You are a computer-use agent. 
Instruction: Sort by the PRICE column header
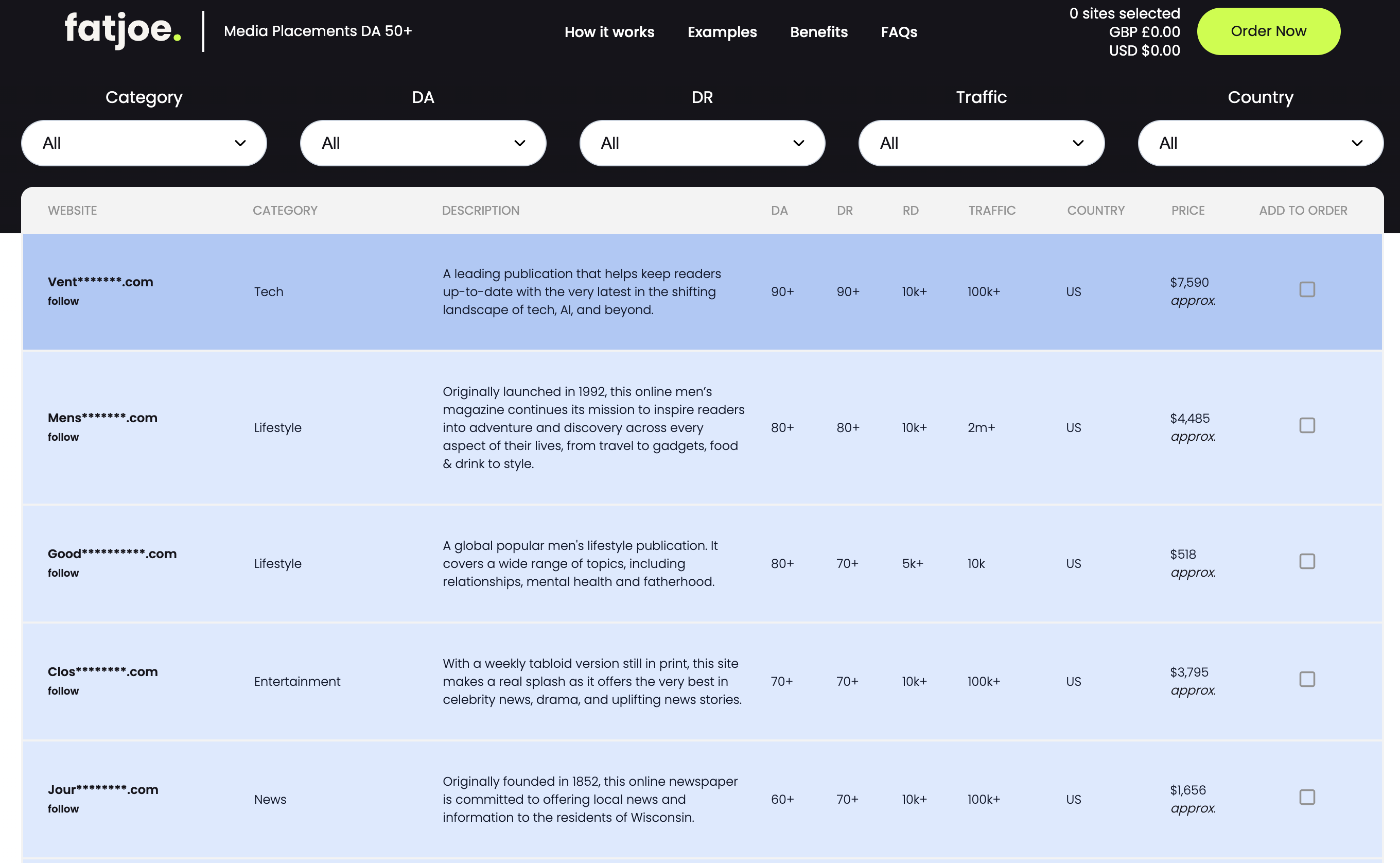coord(1188,210)
